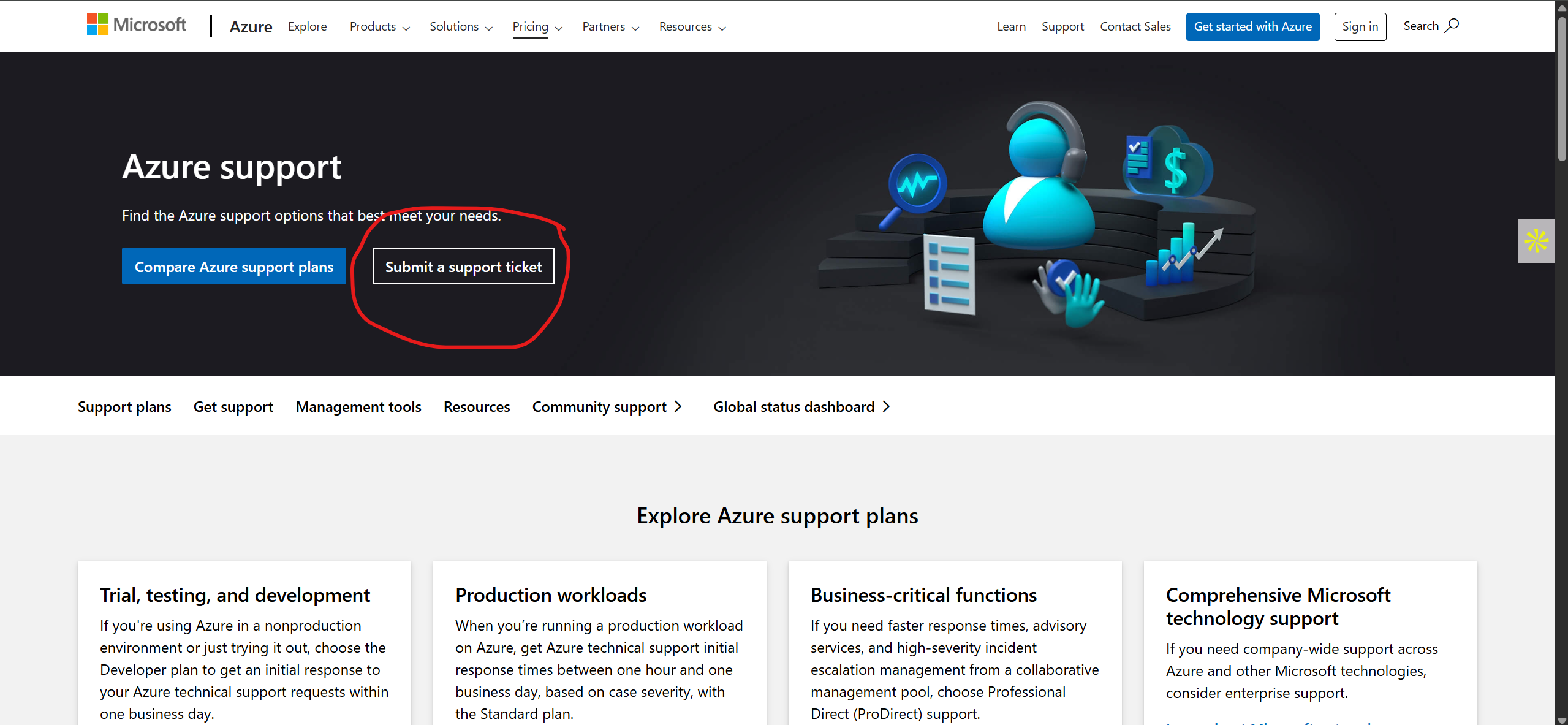The height and width of the screenshot is (725, 1568).
Task: Click 'Comprehensive Microsoft technology support' card title
Action: [1278, 606]
